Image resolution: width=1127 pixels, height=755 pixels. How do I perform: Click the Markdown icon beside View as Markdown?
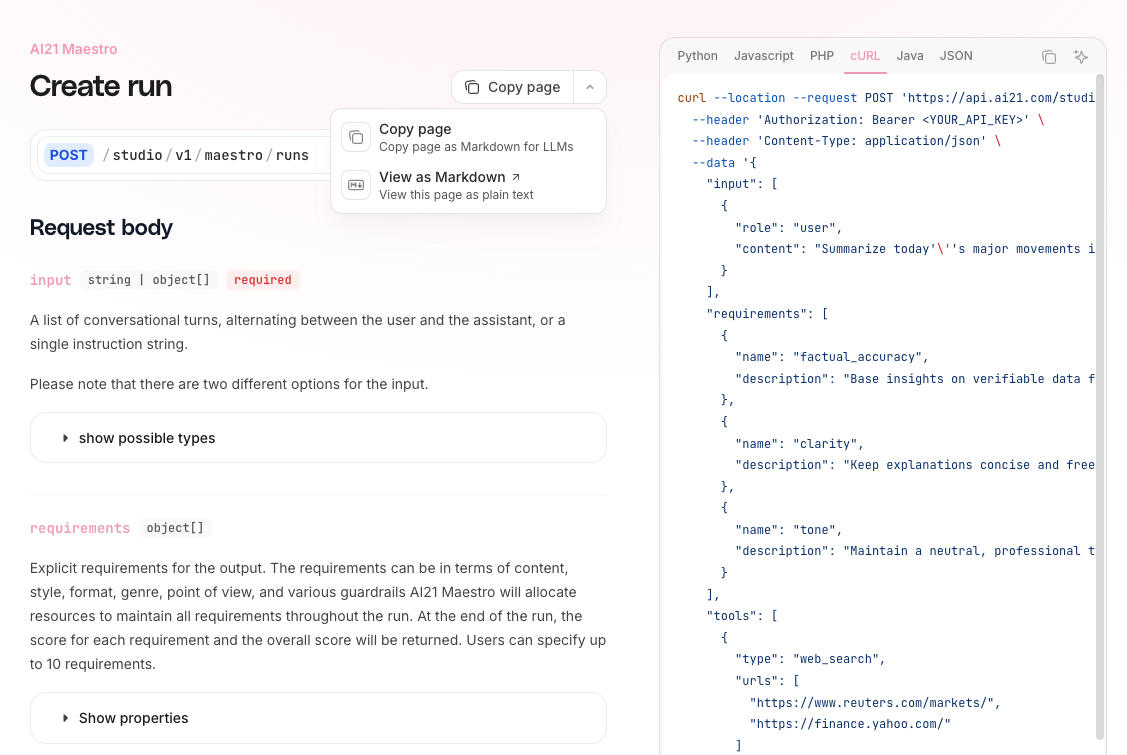[x=356, y=185]
